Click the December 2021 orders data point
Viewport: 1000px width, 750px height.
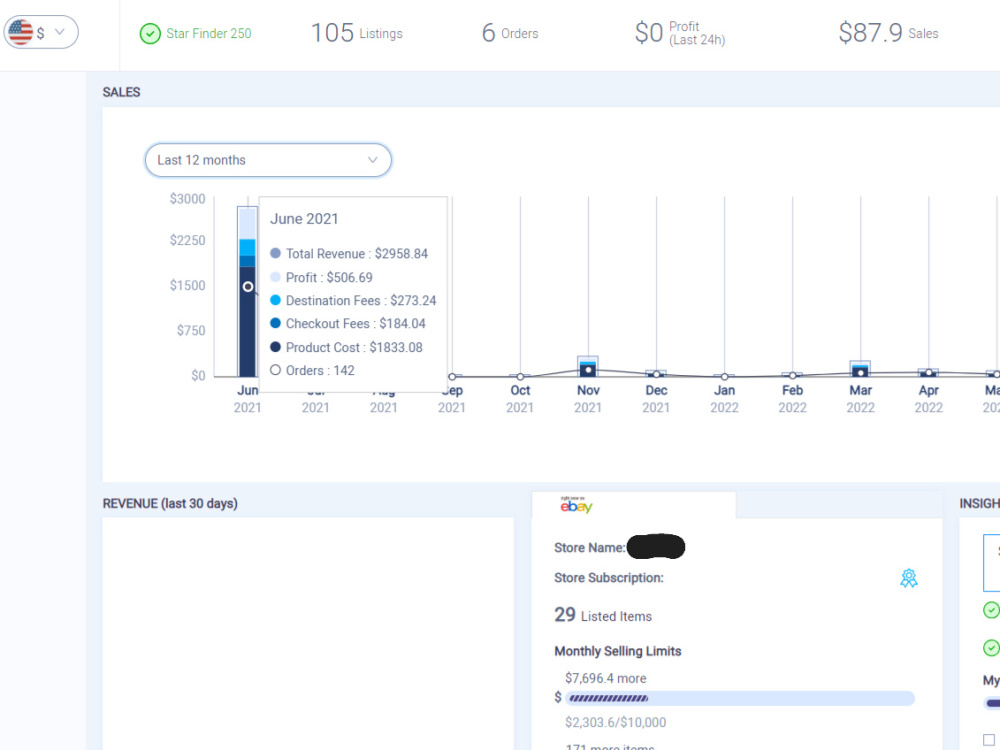[x=656, y=374]
